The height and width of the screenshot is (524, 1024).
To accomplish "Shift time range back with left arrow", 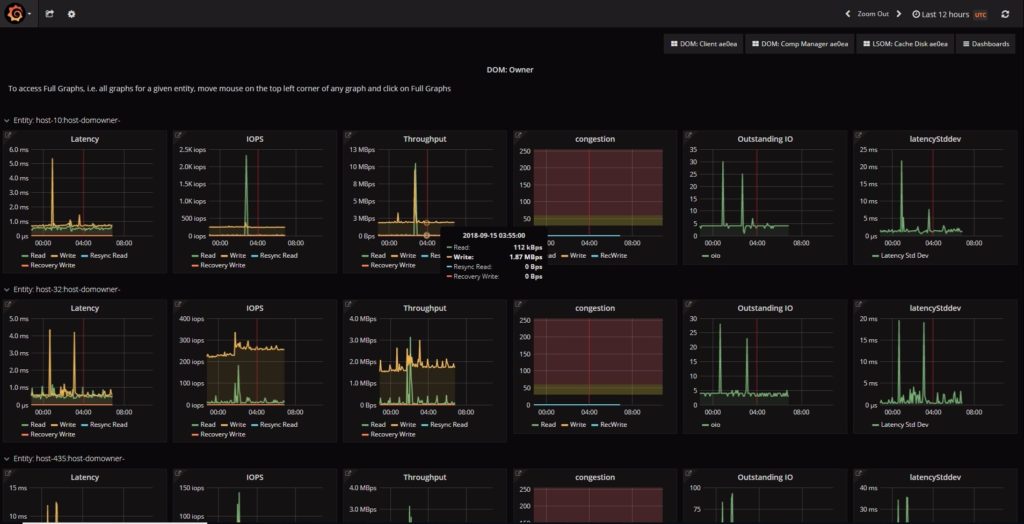I will click(848, 14).
